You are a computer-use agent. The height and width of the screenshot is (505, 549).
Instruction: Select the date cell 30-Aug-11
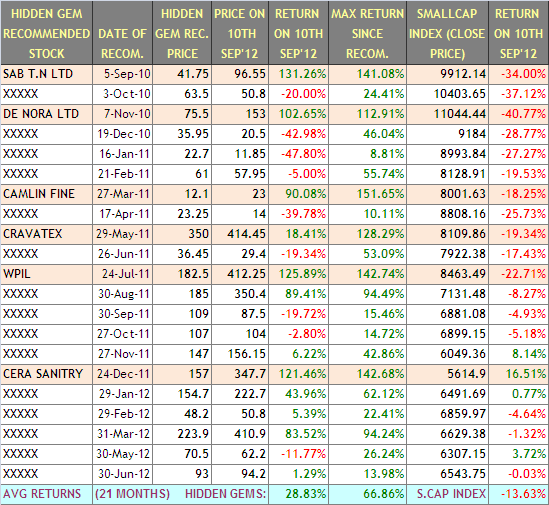pyautogui.click(x=123, y=294)
